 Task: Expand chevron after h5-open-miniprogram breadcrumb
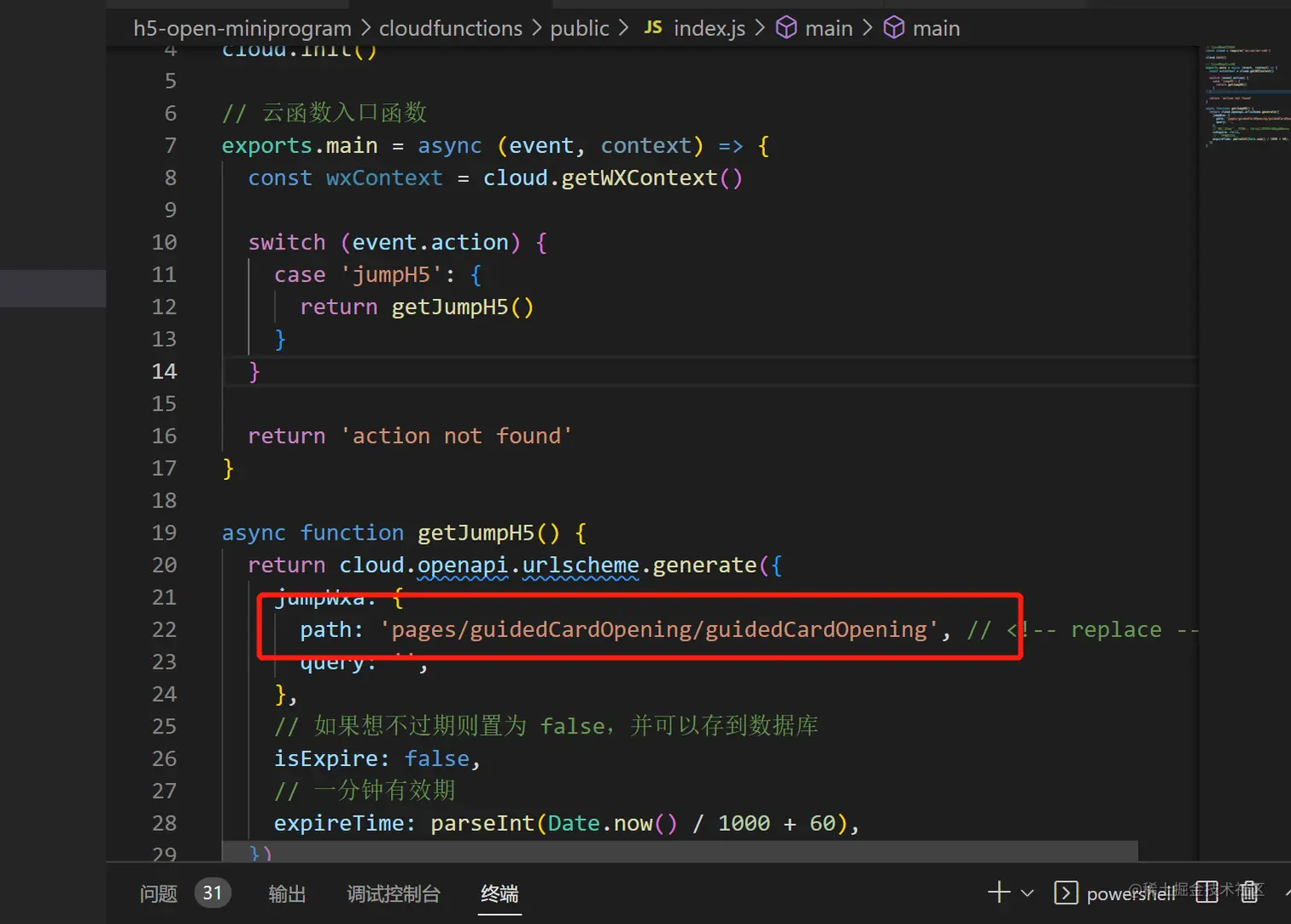(365, 28)
